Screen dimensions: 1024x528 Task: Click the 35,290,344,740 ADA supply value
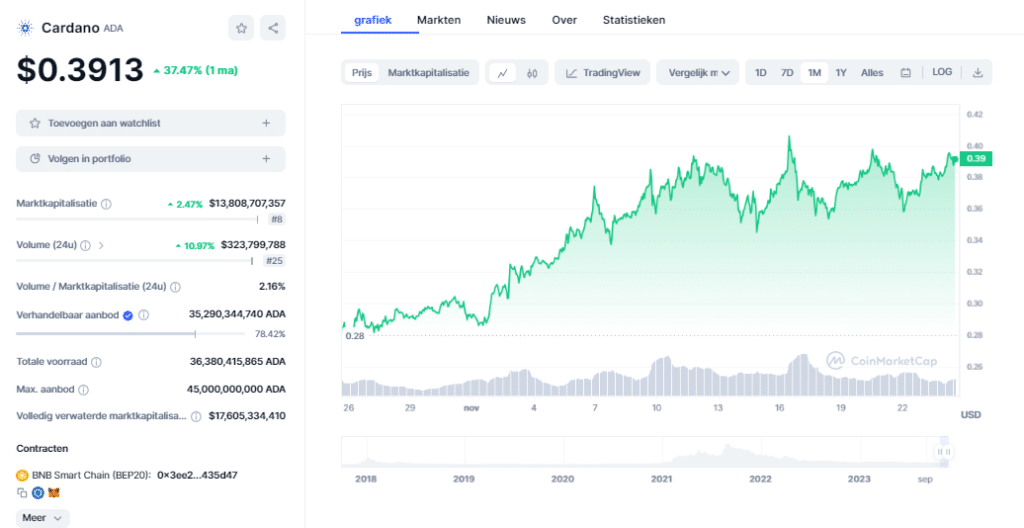(x=237, y=314)
